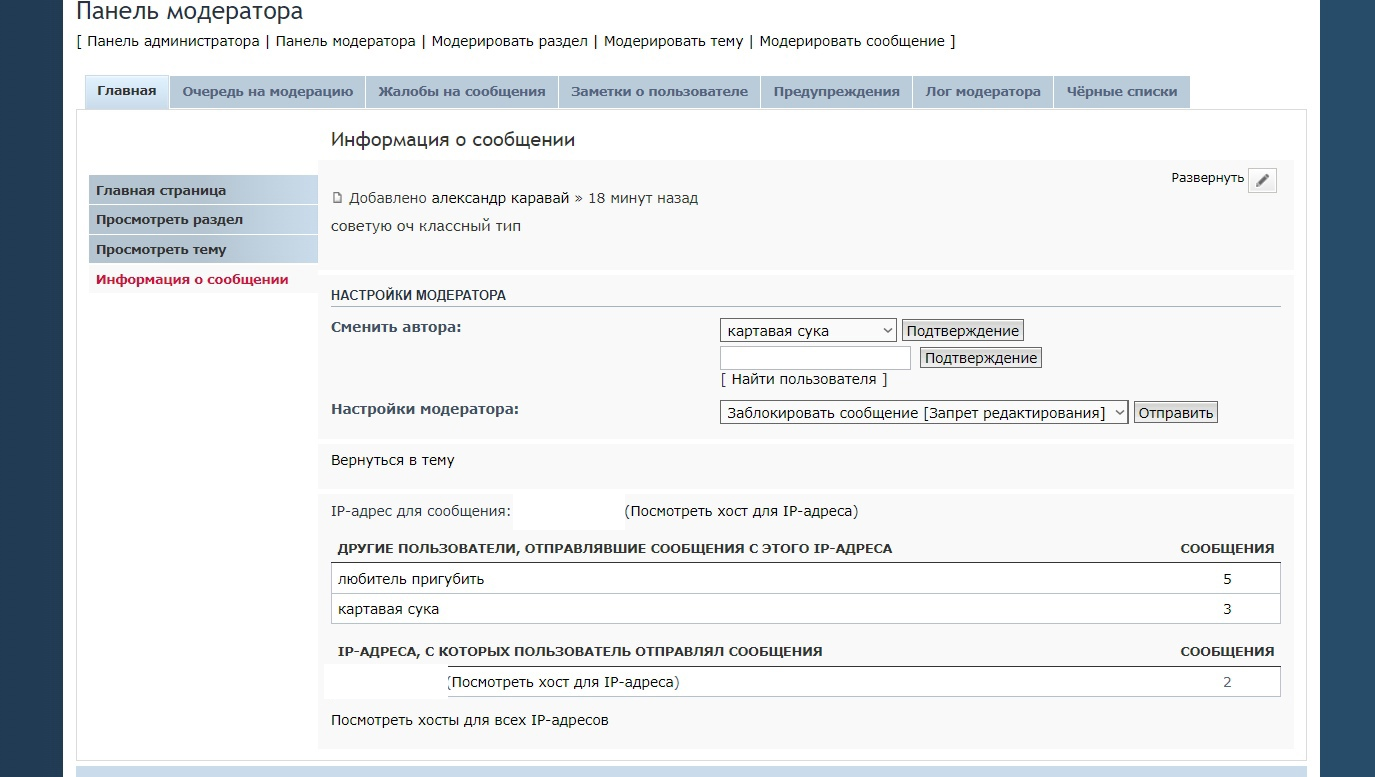Switch to the "Очередь на модерацию" tab
This screenshot has width=1375, height=777.
(267, 91)
